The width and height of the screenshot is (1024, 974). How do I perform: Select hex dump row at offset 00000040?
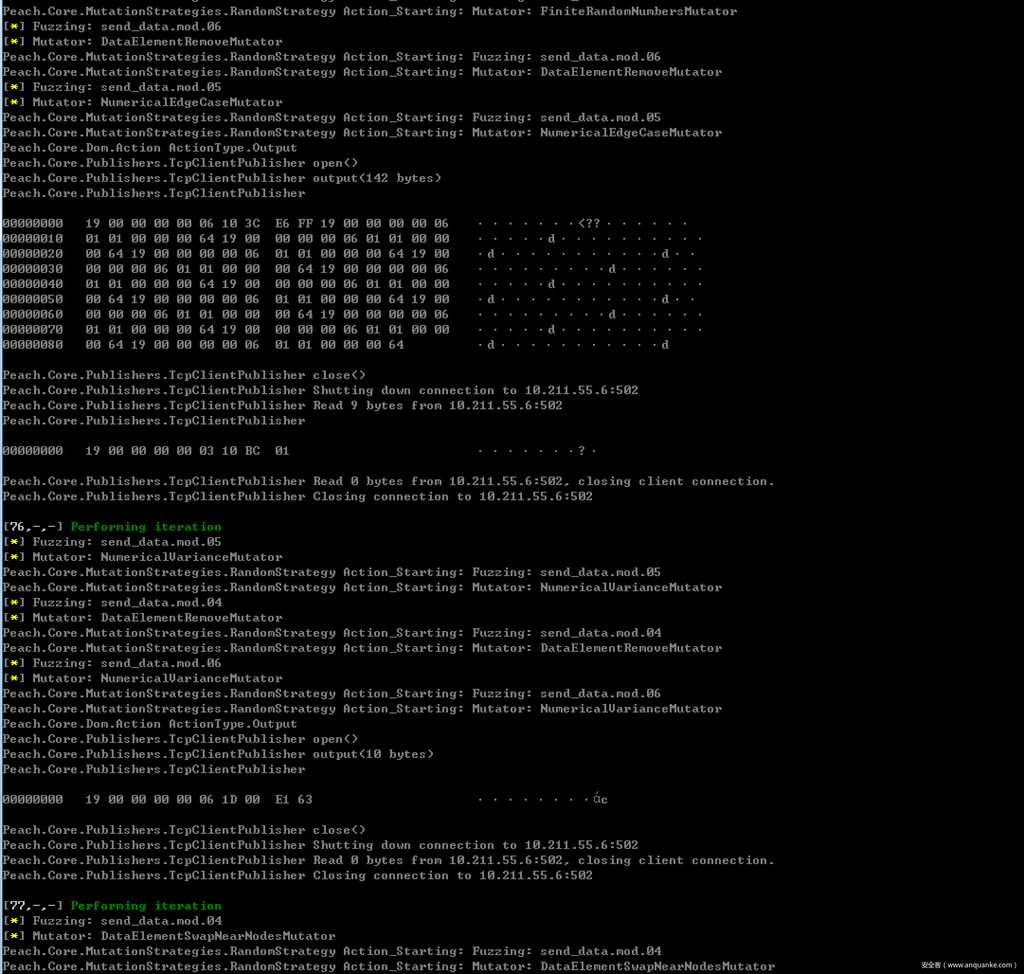[267, 284]
